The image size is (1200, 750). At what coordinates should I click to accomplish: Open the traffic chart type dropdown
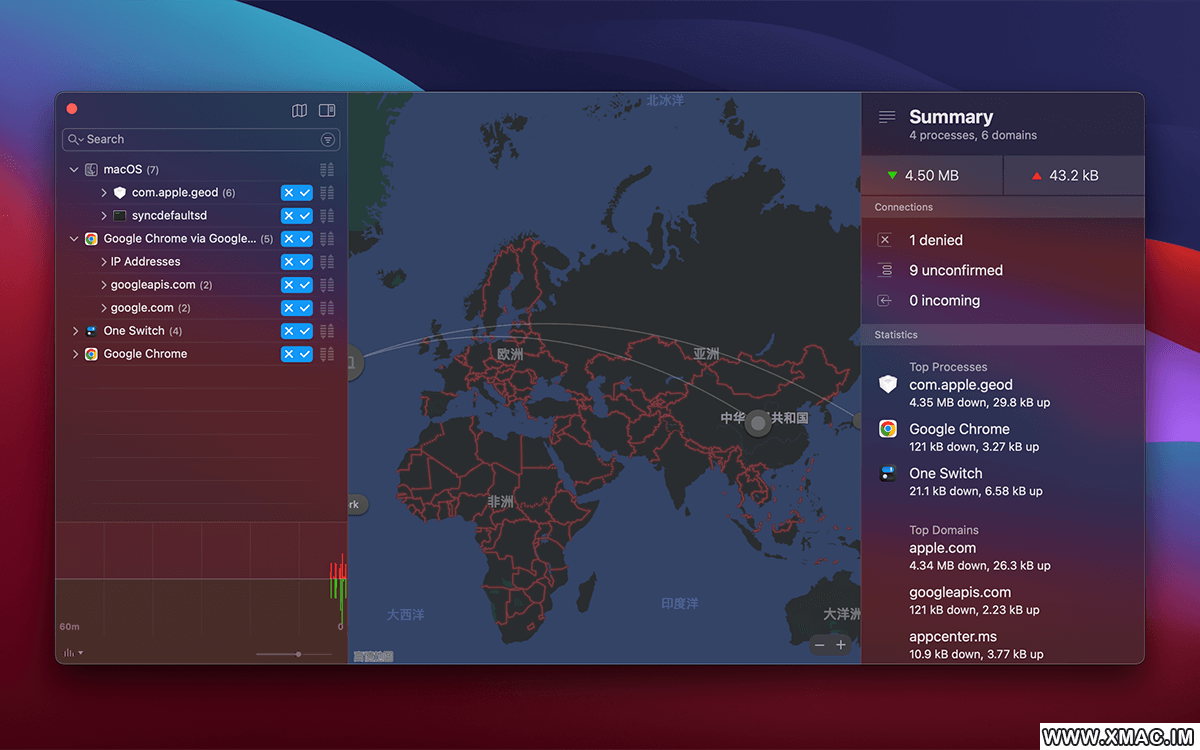click(73, 653)
